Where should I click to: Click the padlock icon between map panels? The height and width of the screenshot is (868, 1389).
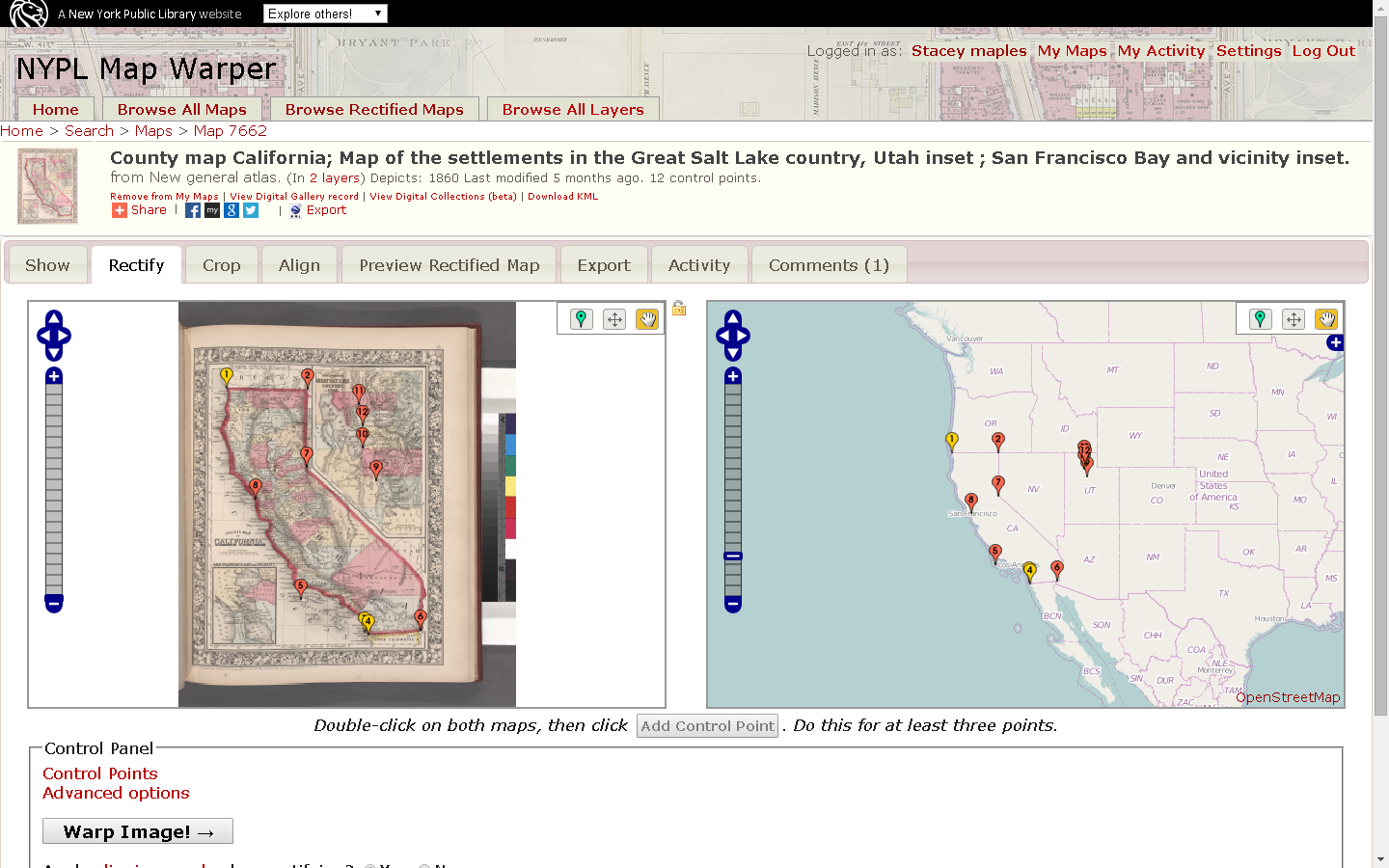click(679, 308)
